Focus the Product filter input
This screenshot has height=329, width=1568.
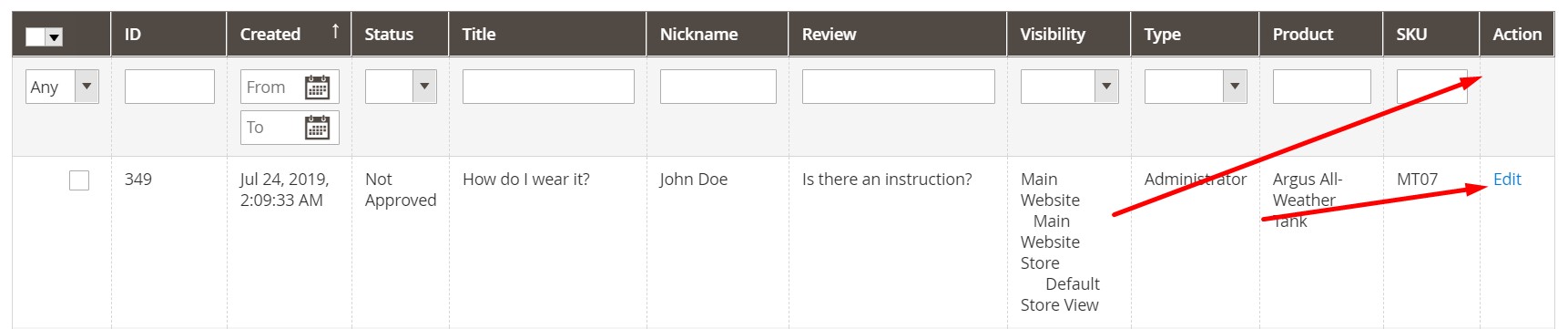coord(1322,87)
